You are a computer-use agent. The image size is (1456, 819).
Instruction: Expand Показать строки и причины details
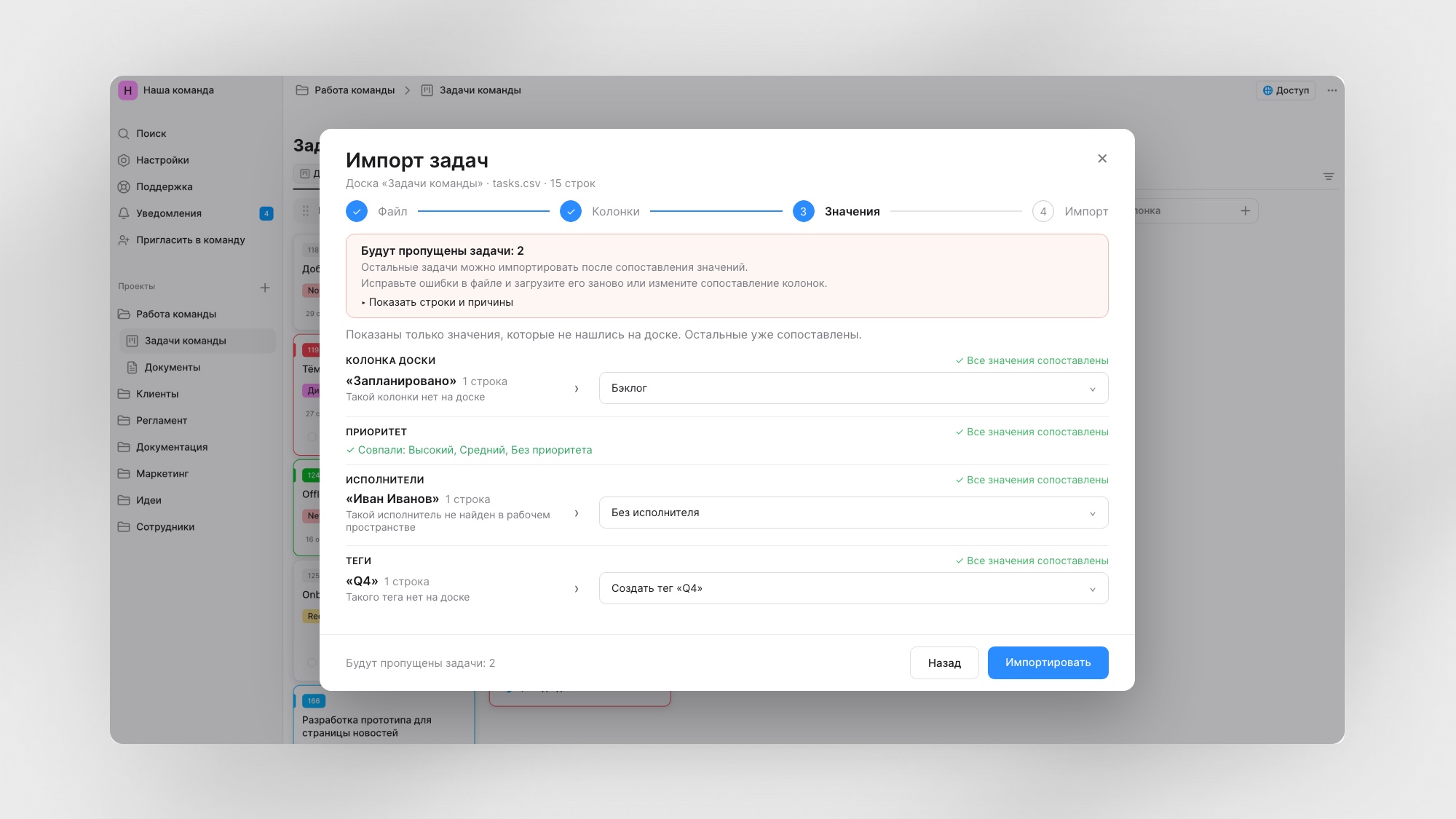(x=437, y=302)
